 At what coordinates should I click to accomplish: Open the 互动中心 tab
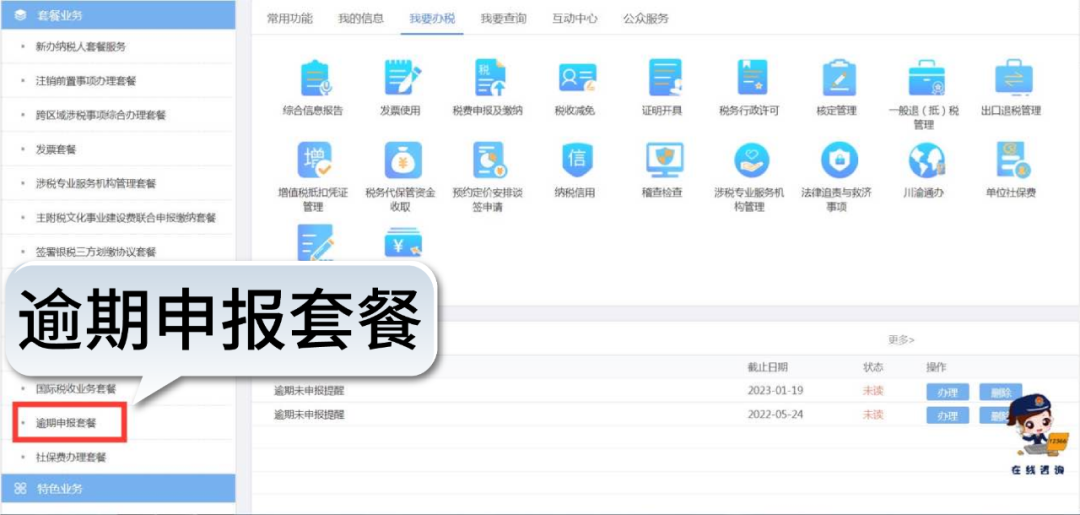pos(574,19)
